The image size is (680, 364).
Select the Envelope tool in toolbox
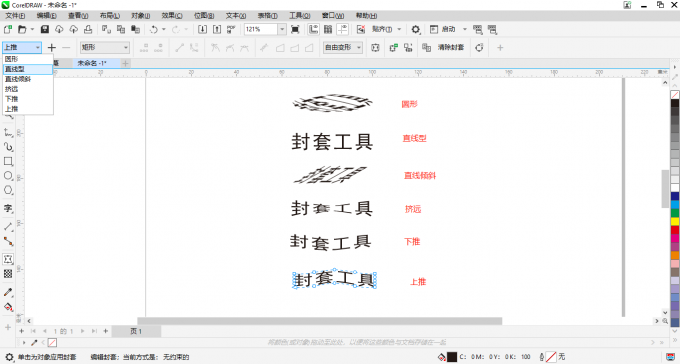click(8, 259)
